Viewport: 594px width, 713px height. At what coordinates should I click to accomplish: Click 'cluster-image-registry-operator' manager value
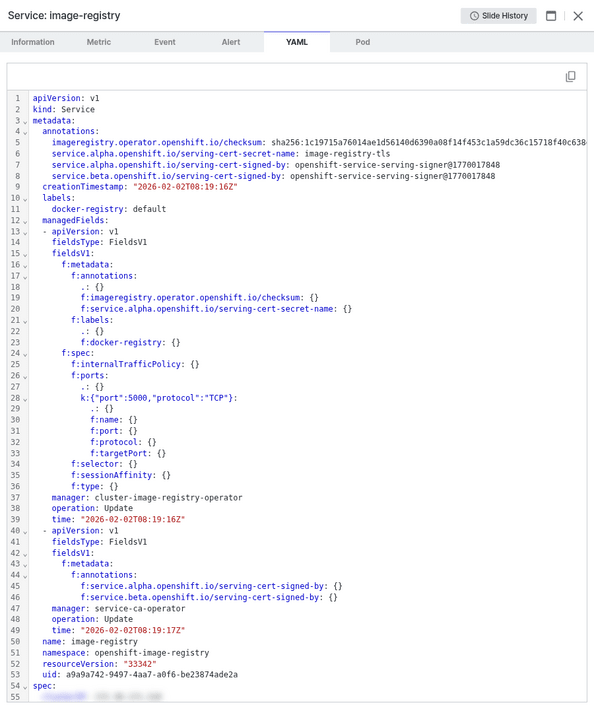168,497
